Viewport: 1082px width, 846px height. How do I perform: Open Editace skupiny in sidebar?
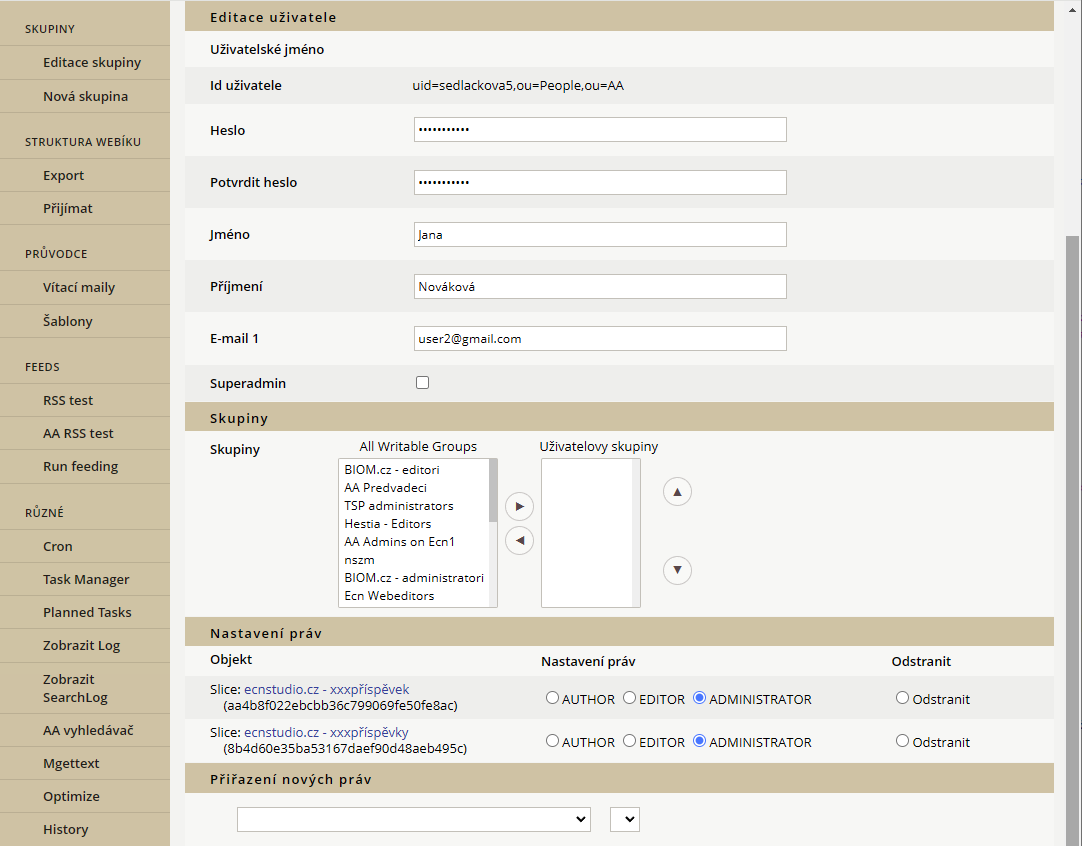point(92,62)
